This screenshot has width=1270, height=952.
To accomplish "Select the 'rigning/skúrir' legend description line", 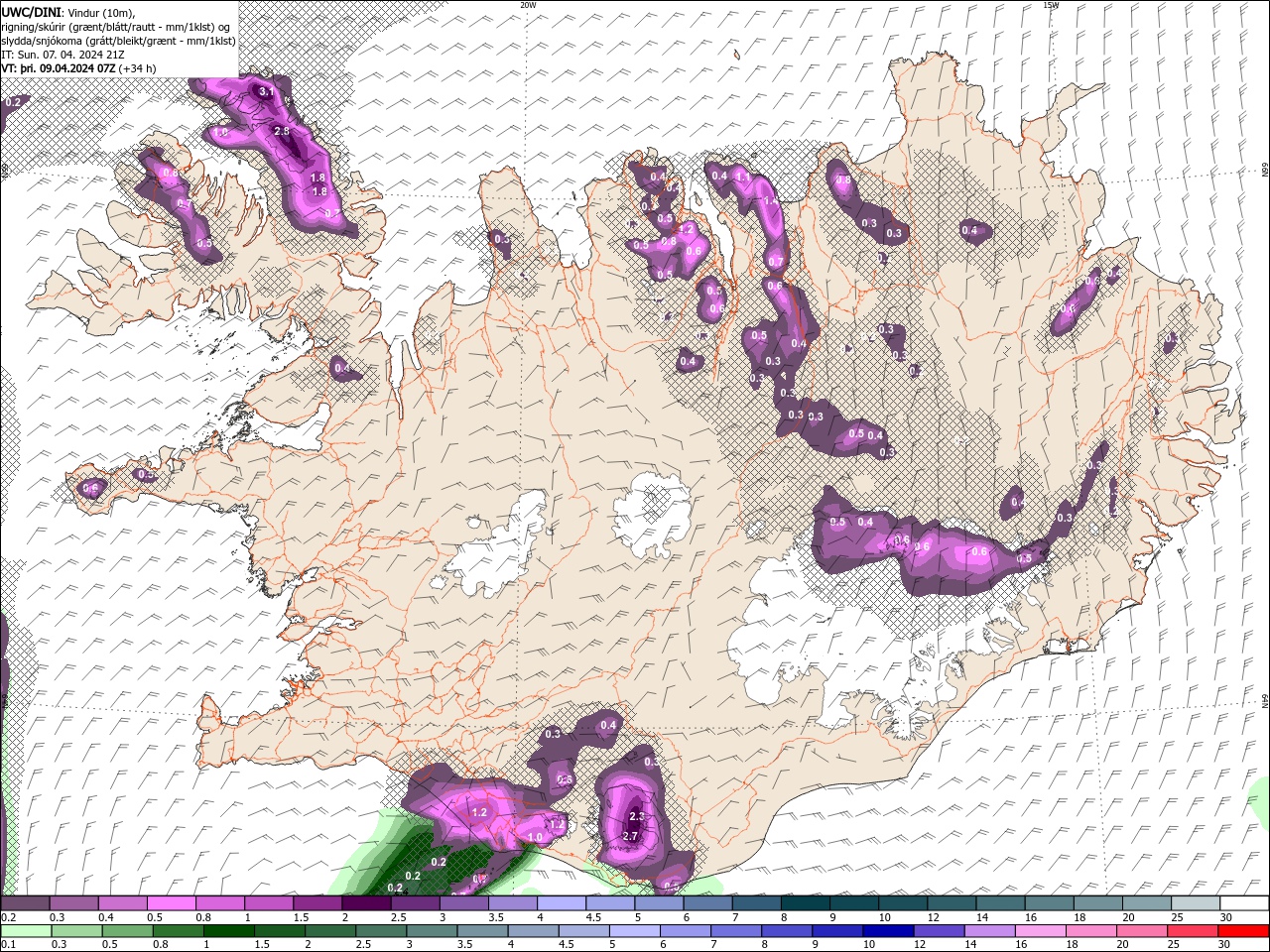I will (115, 27).
